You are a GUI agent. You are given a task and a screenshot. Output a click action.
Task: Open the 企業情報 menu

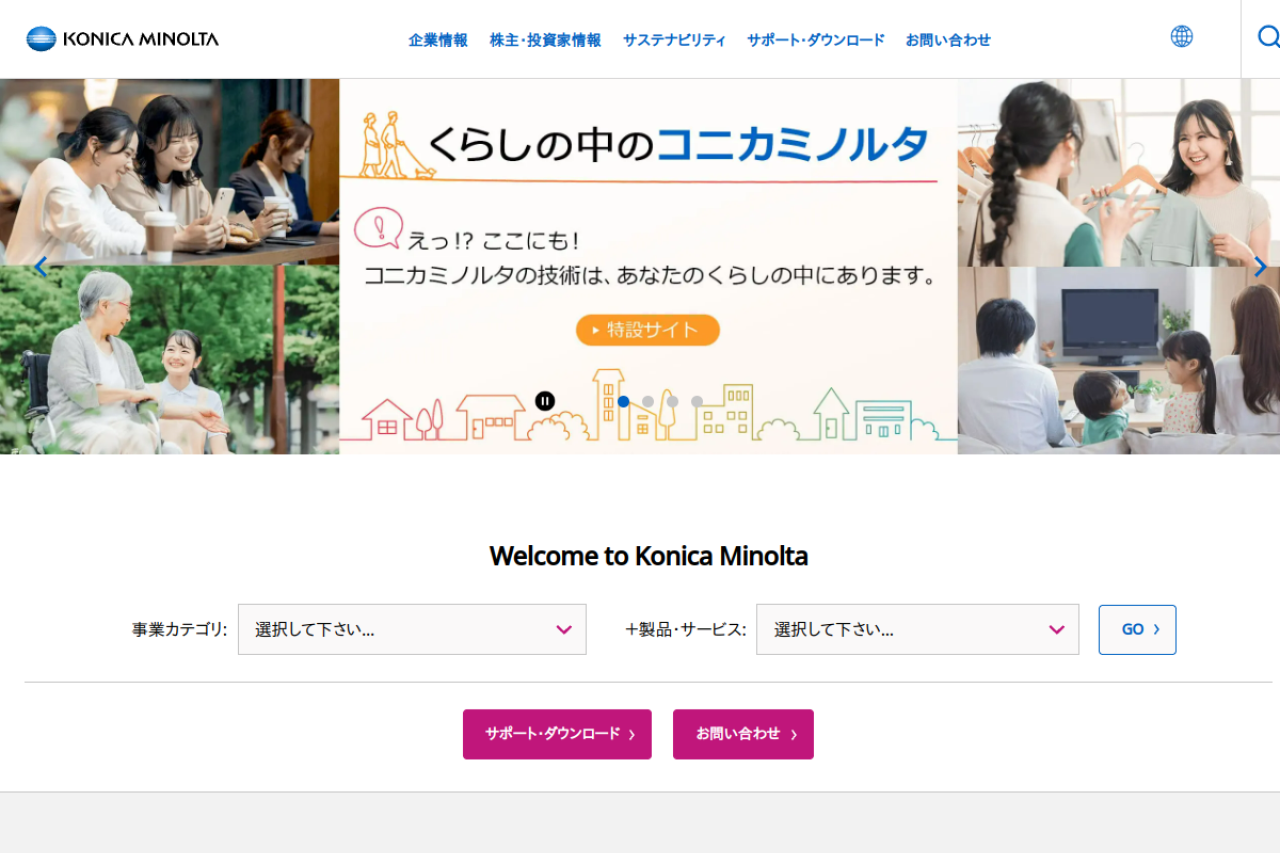pyautogui.click(x=438, y=40)
